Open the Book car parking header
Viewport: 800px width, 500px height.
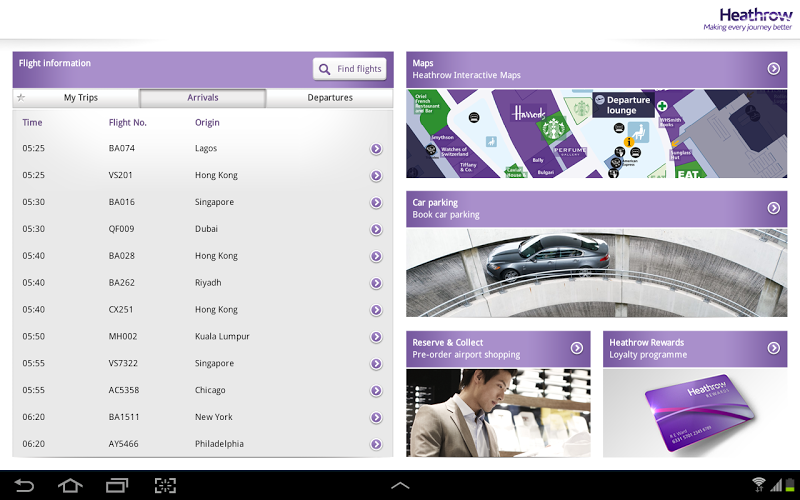coord(596,209)
